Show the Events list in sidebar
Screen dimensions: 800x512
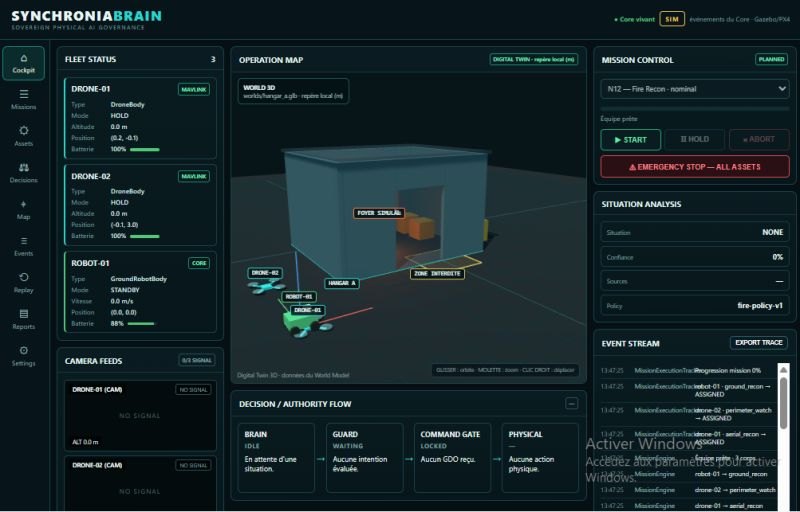[x=23, y=246]
